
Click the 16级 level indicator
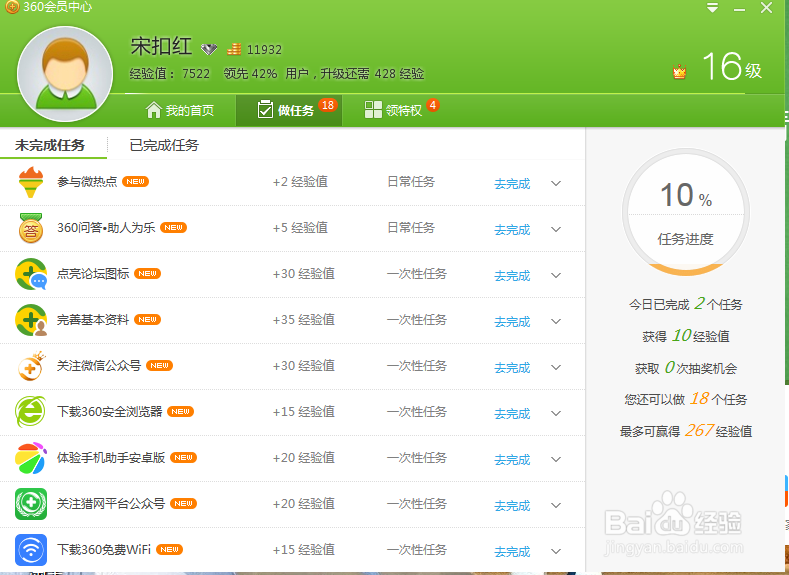point(732,67)
